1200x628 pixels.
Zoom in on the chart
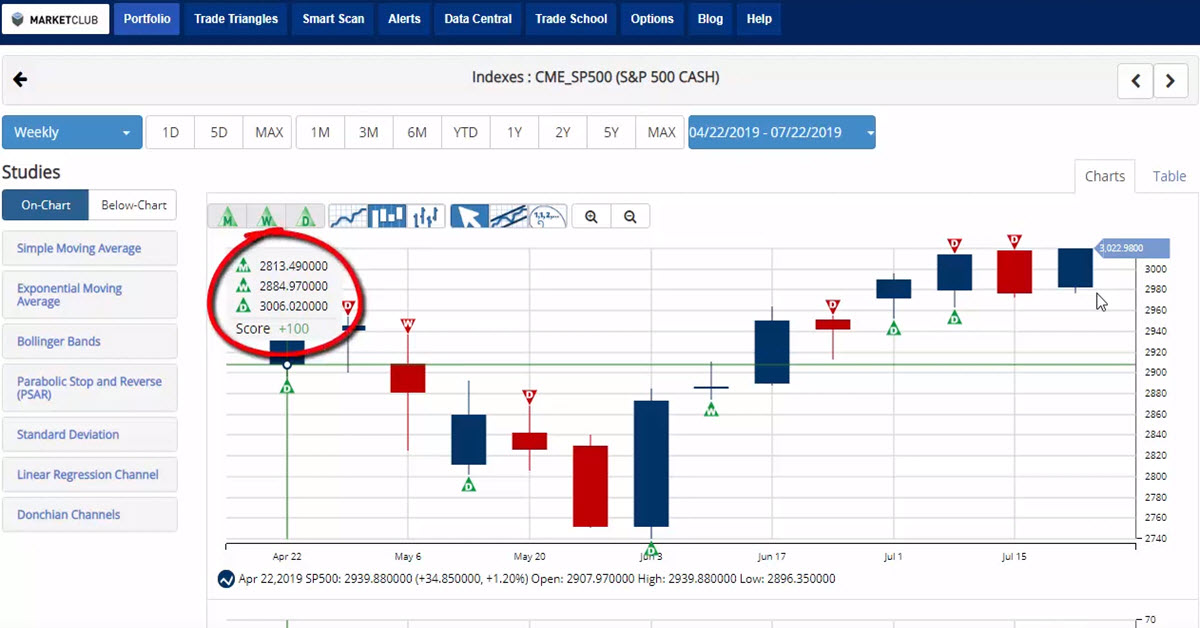591,215
